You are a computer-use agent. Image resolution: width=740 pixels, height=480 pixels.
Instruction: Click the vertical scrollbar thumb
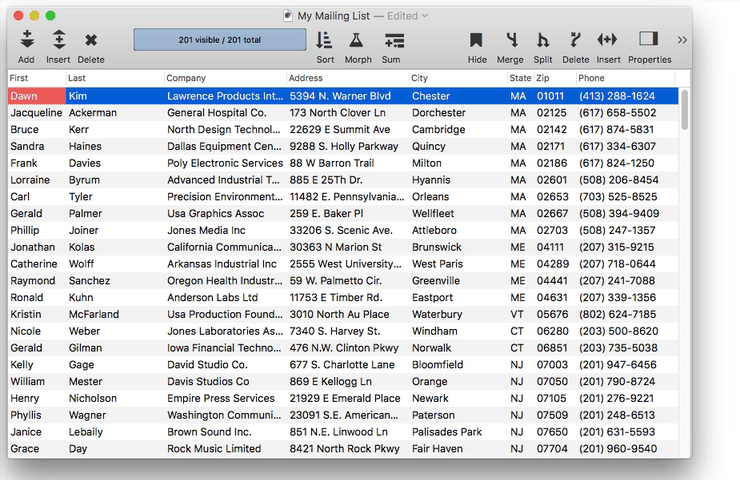[x=684, y=109]
